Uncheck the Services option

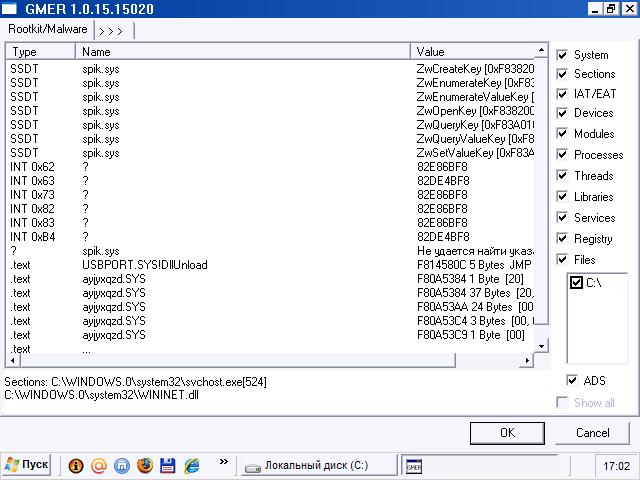pyautogui.click(x=562, y=217)
